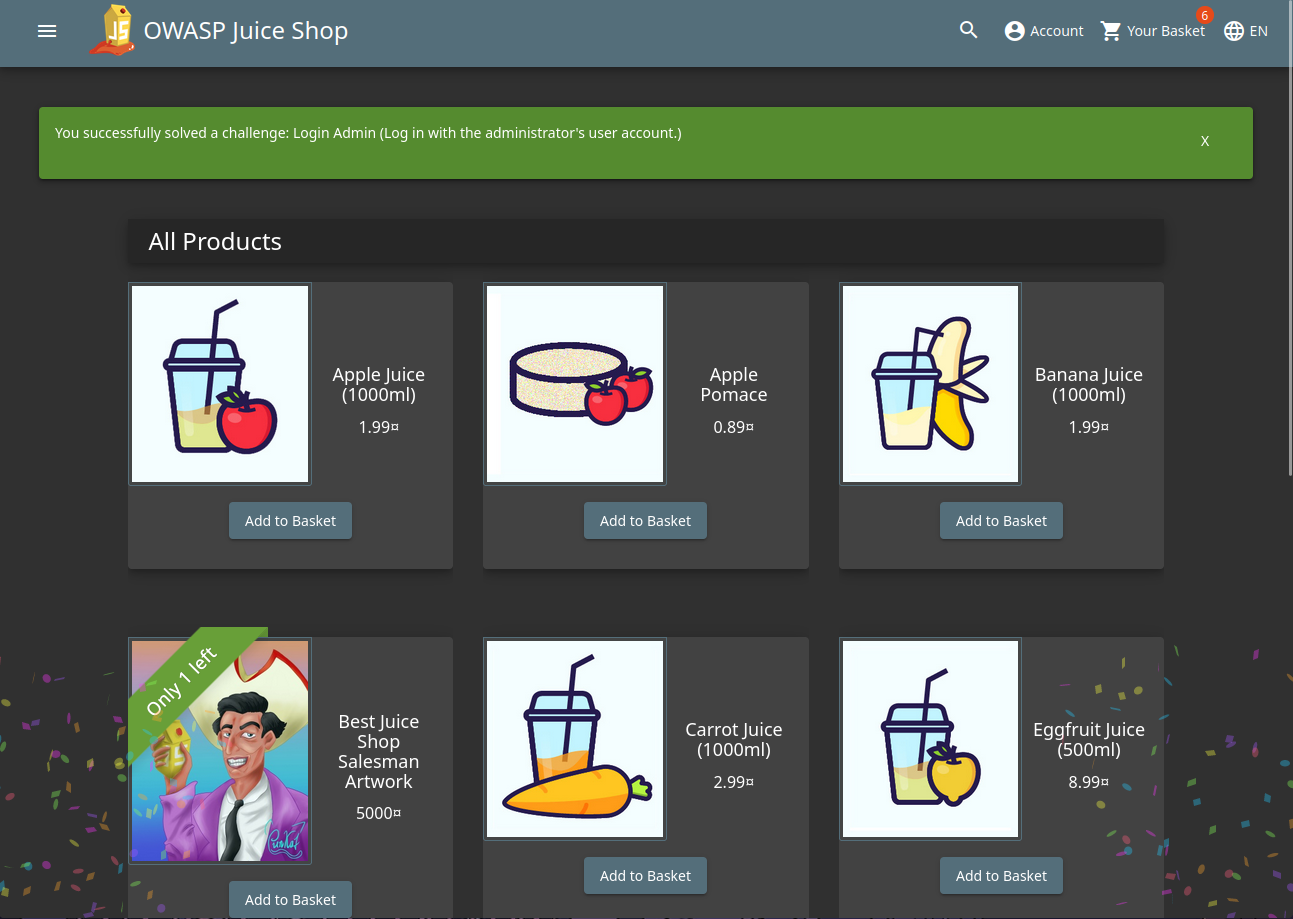Click the Juice Shop carton logo
The height and width of the screenshot is (919, 1293).
click(112, 30)
